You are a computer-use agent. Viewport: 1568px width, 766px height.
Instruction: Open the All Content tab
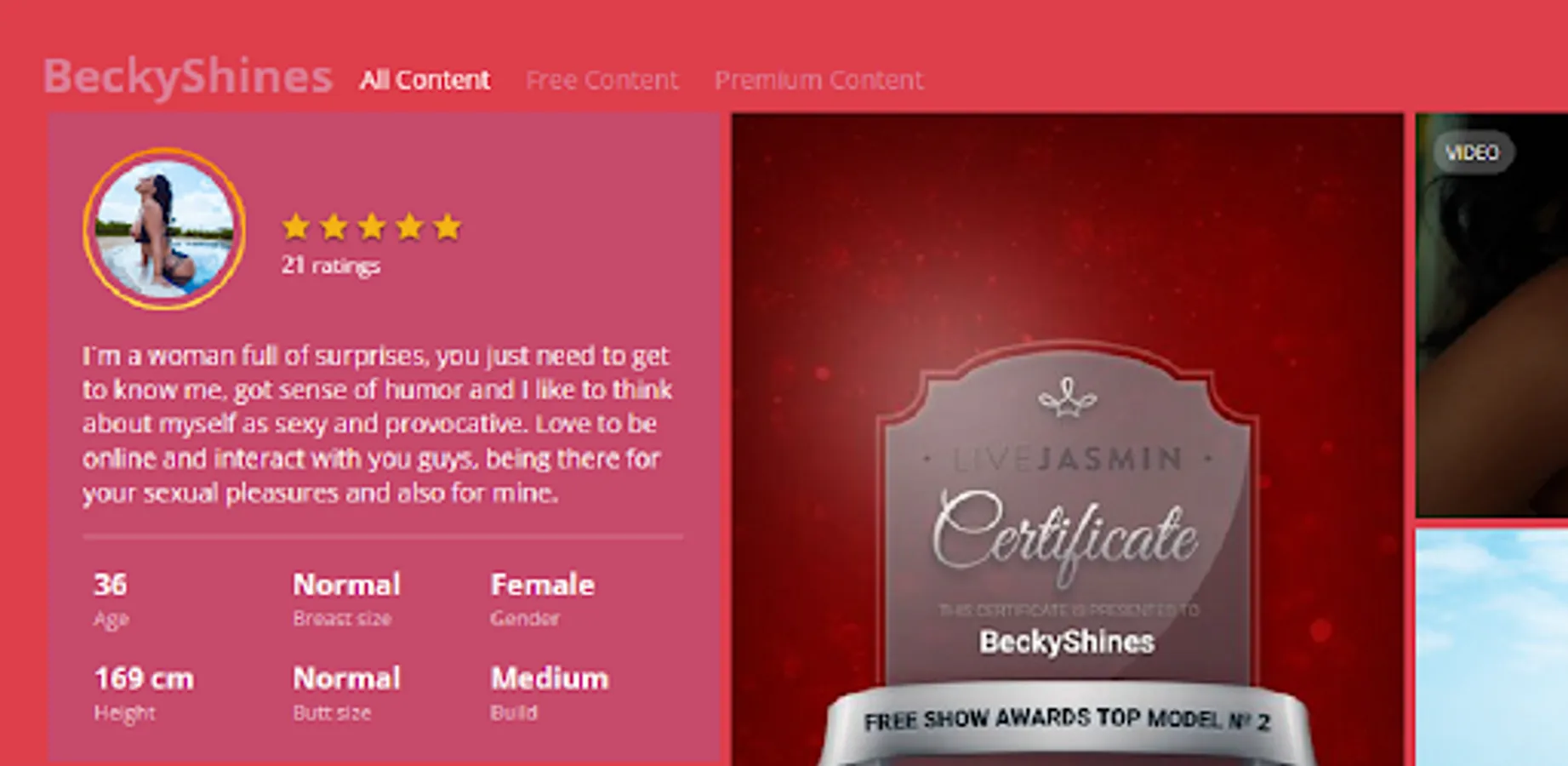click(x=424, y=80)
